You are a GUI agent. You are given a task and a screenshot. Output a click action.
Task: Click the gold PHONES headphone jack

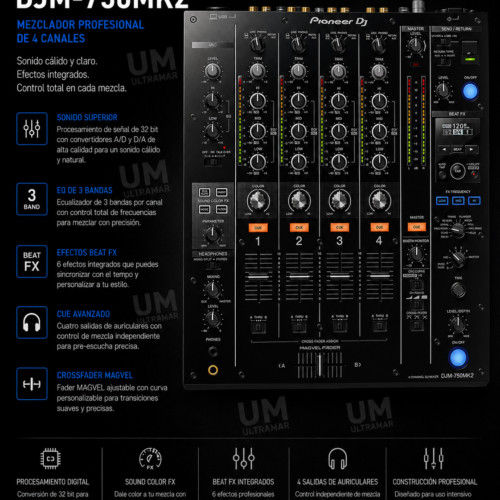point(213,370)
